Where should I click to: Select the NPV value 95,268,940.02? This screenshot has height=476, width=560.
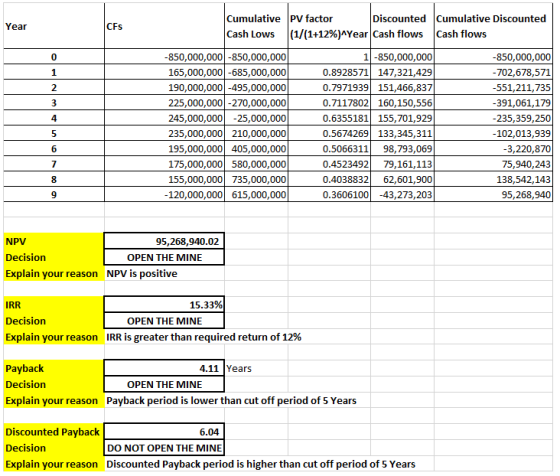(x=164, y=241)
